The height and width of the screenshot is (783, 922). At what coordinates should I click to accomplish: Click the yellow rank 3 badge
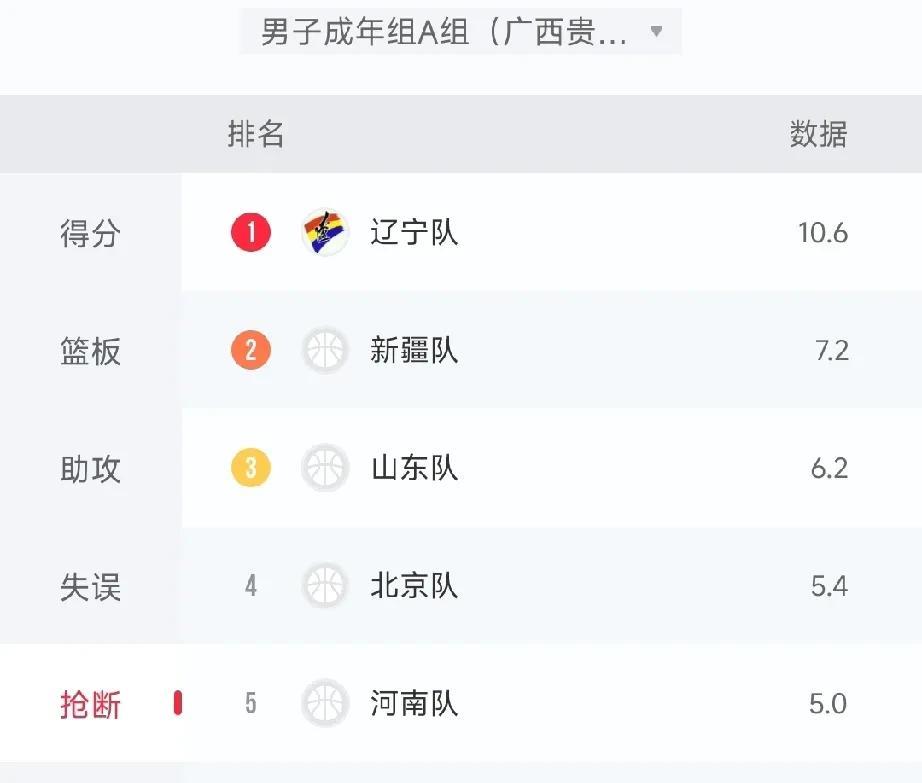click(x=251, y=468)
